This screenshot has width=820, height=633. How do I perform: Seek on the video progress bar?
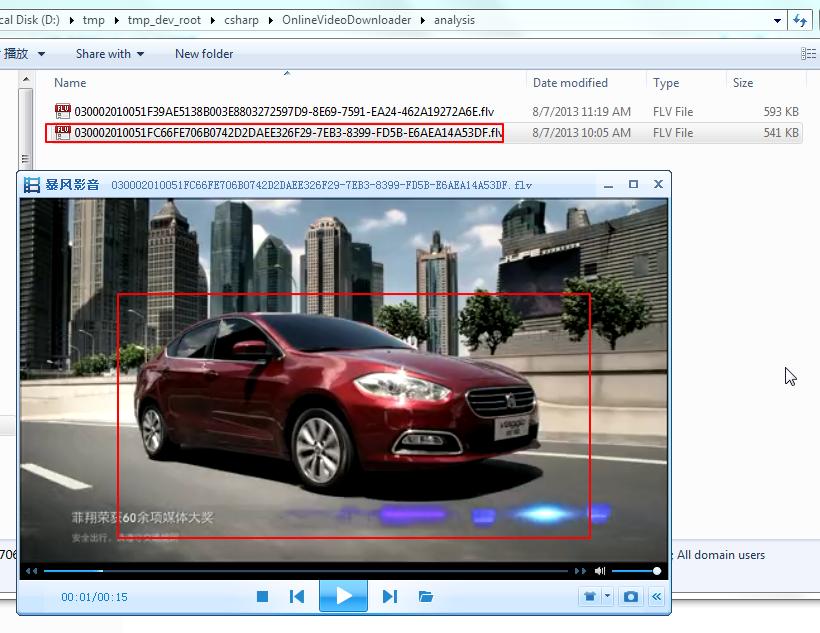306,571
